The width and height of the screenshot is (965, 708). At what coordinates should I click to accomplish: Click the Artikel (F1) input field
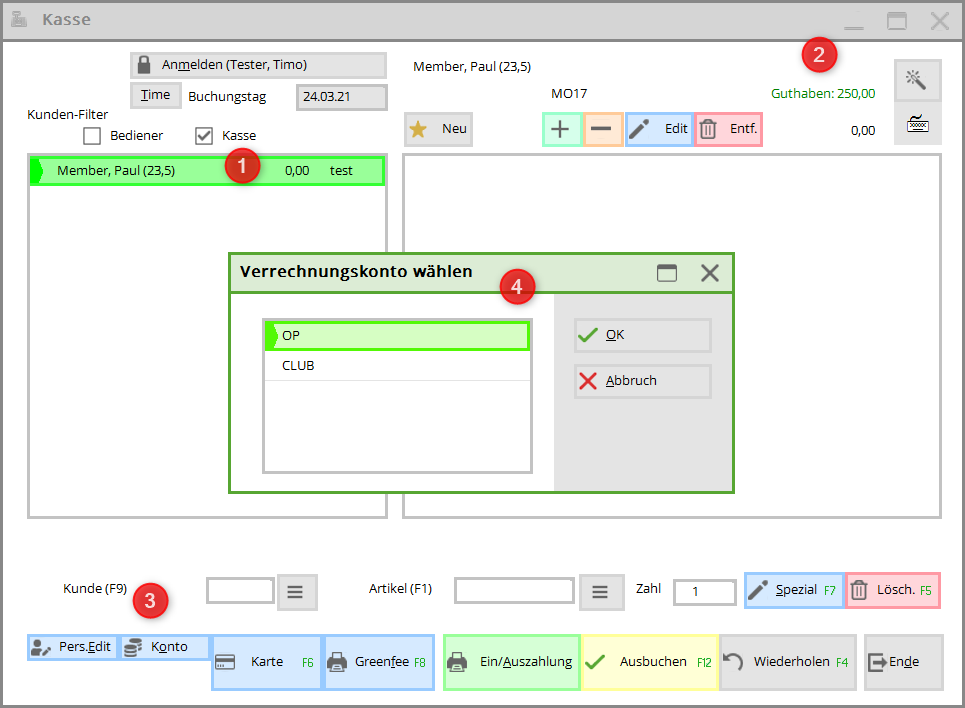pos(515,591)
